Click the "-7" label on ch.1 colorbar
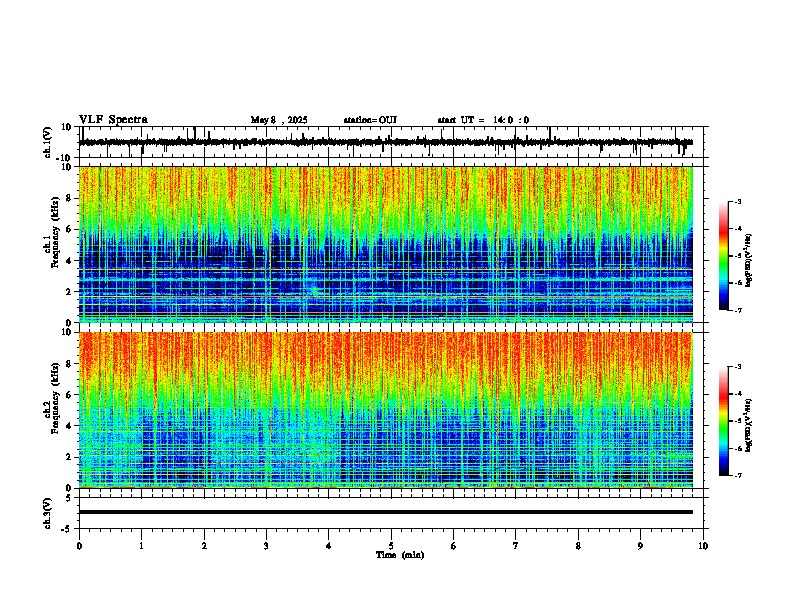 pos(737,310)
